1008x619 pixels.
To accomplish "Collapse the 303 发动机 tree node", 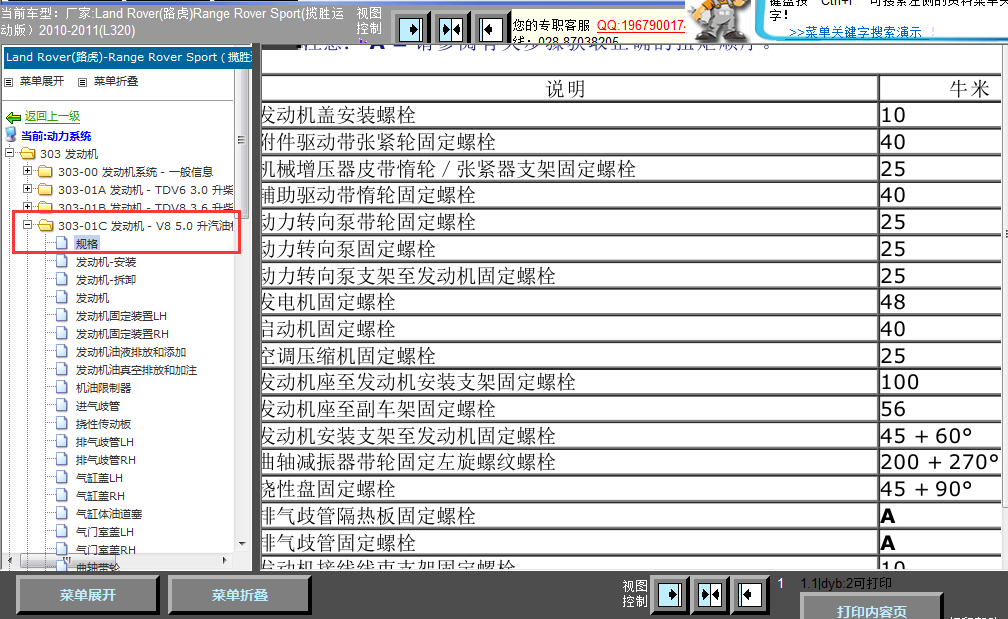I will tap(10, 153).
